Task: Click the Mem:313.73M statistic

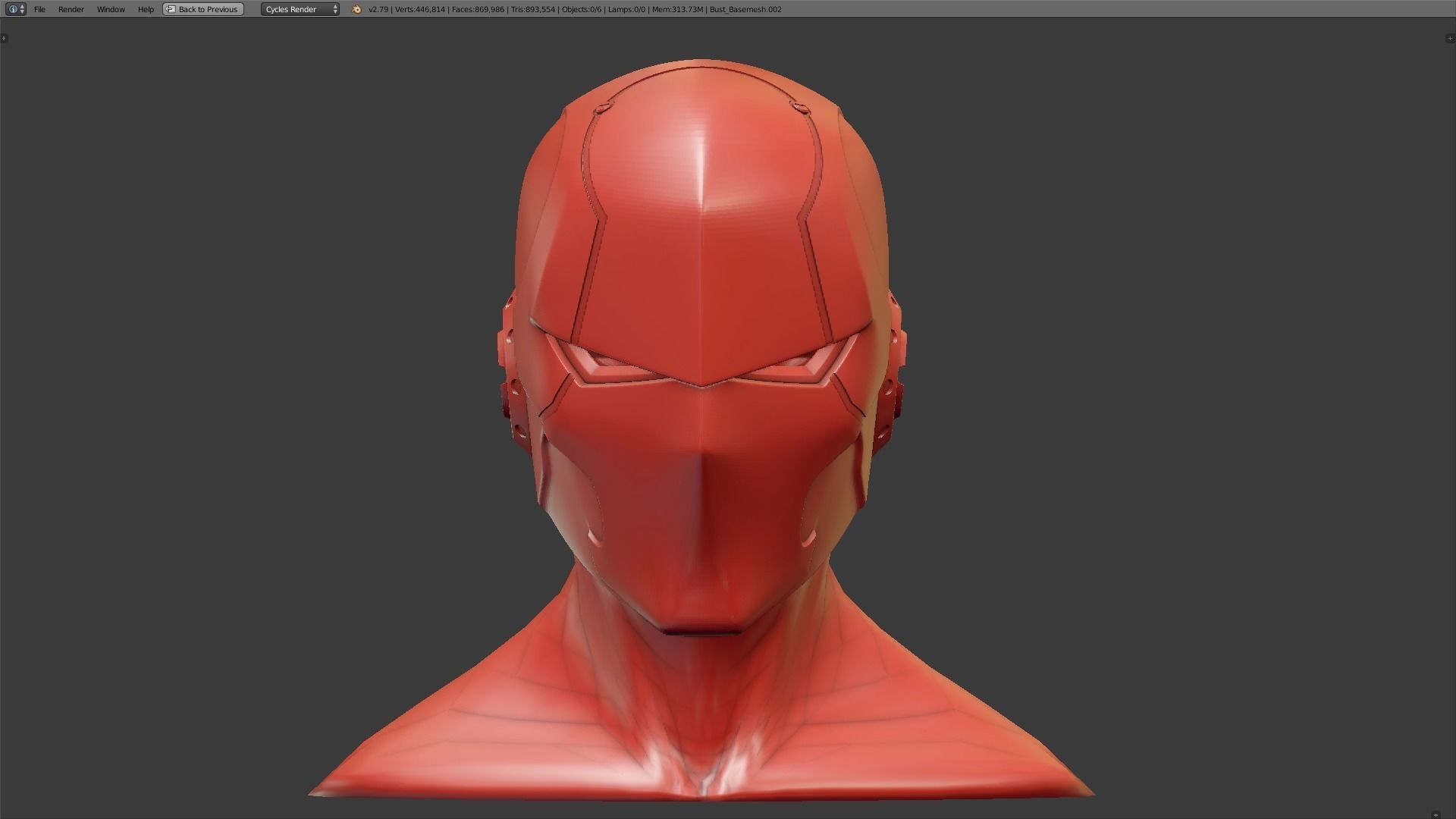Action: [x=677, y=10]
